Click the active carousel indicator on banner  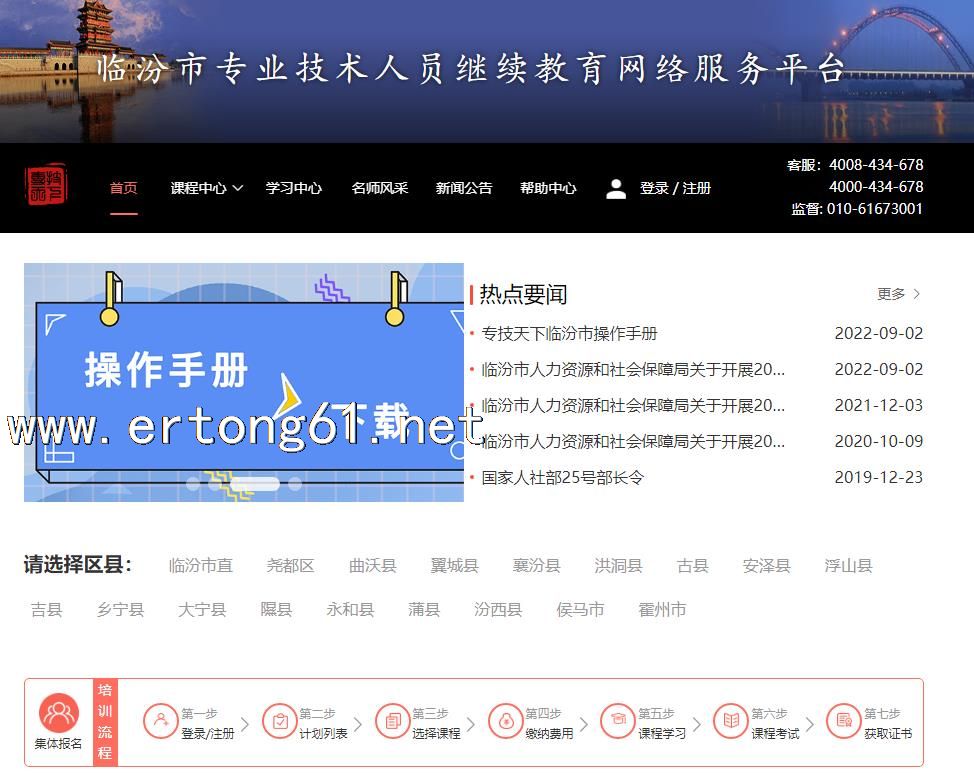[x=255, y=484]
